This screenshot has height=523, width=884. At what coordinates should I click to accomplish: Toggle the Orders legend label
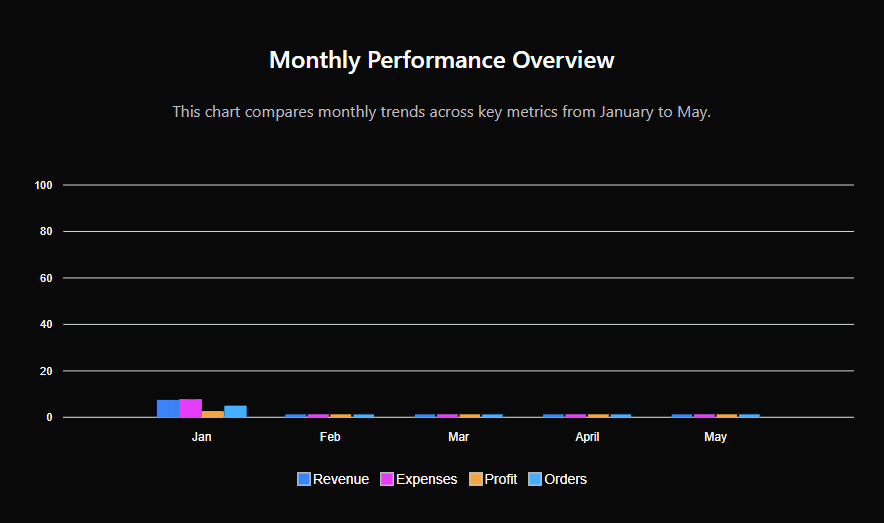click(x=566, y=479)
